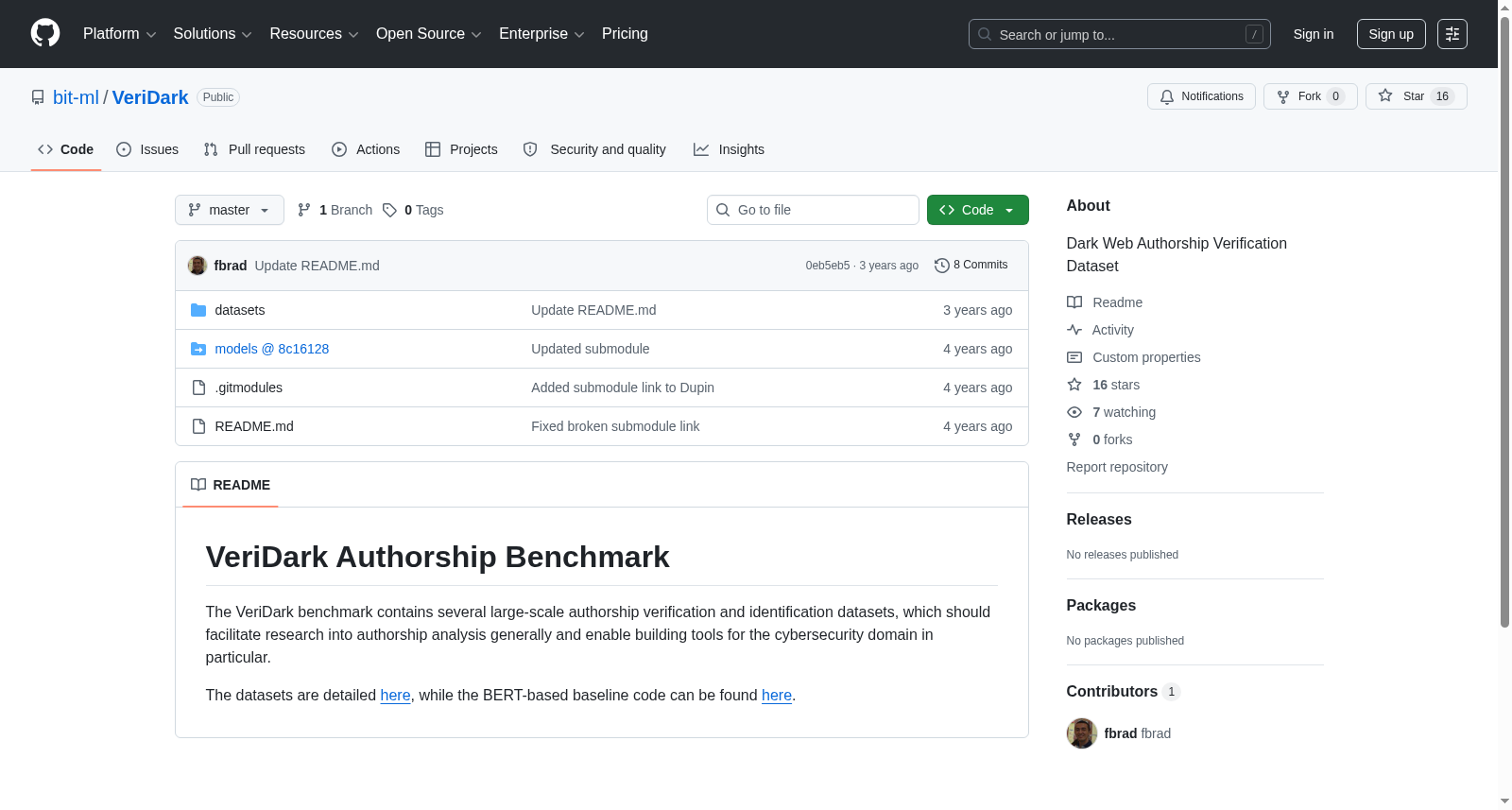Click the commits history clock icon
The image size is (1512, 810).
tap(941, 266)
